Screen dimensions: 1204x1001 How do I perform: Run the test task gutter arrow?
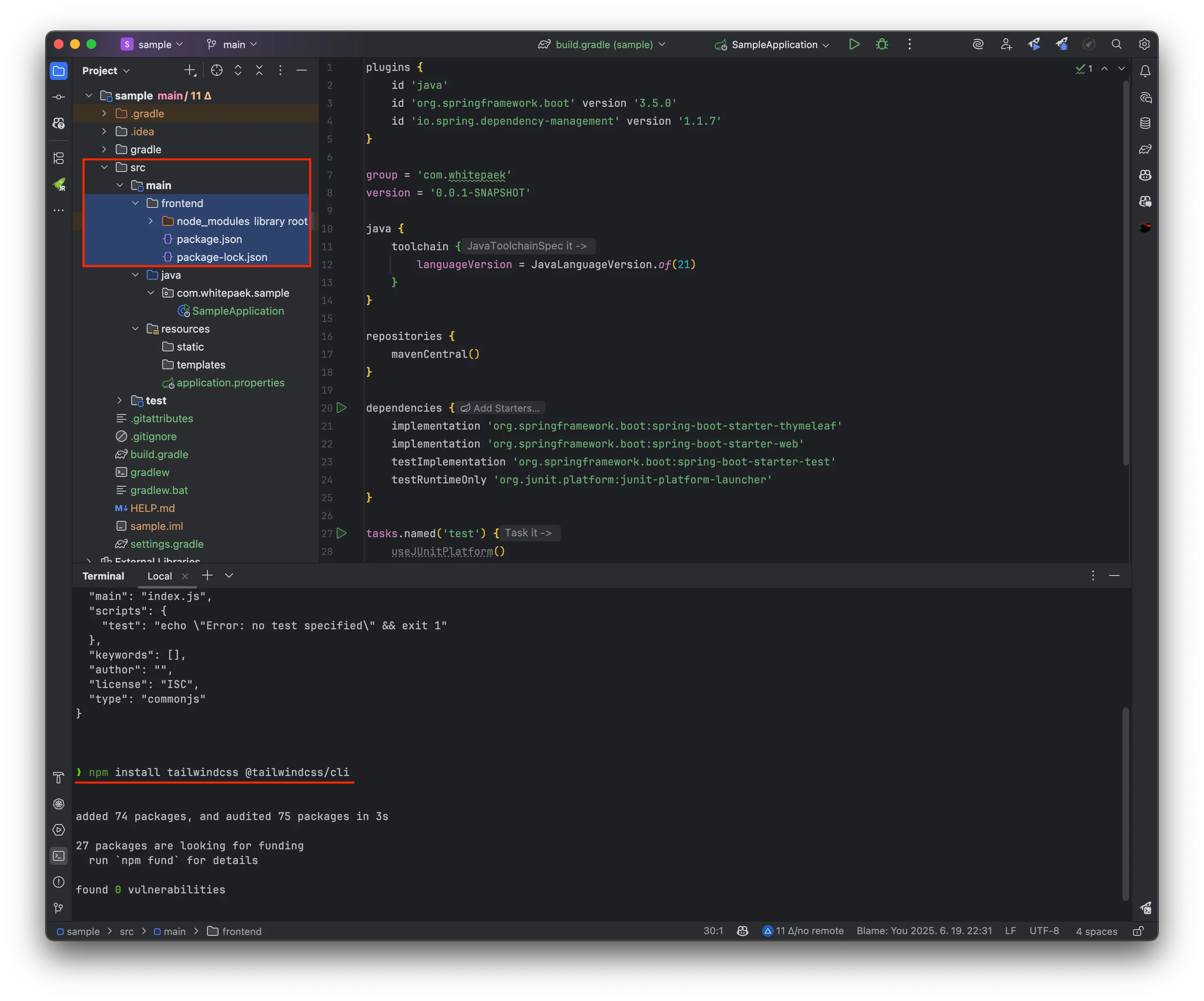pos(342,533)
